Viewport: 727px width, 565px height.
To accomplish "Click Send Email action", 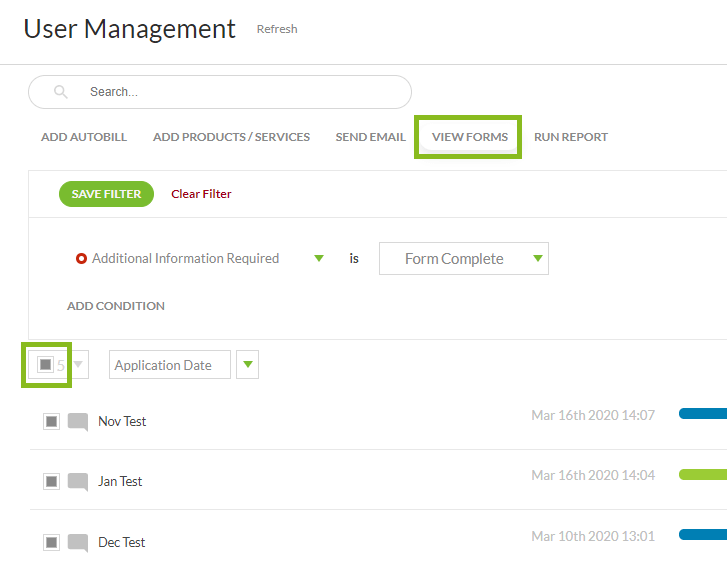I will [370, 137].
